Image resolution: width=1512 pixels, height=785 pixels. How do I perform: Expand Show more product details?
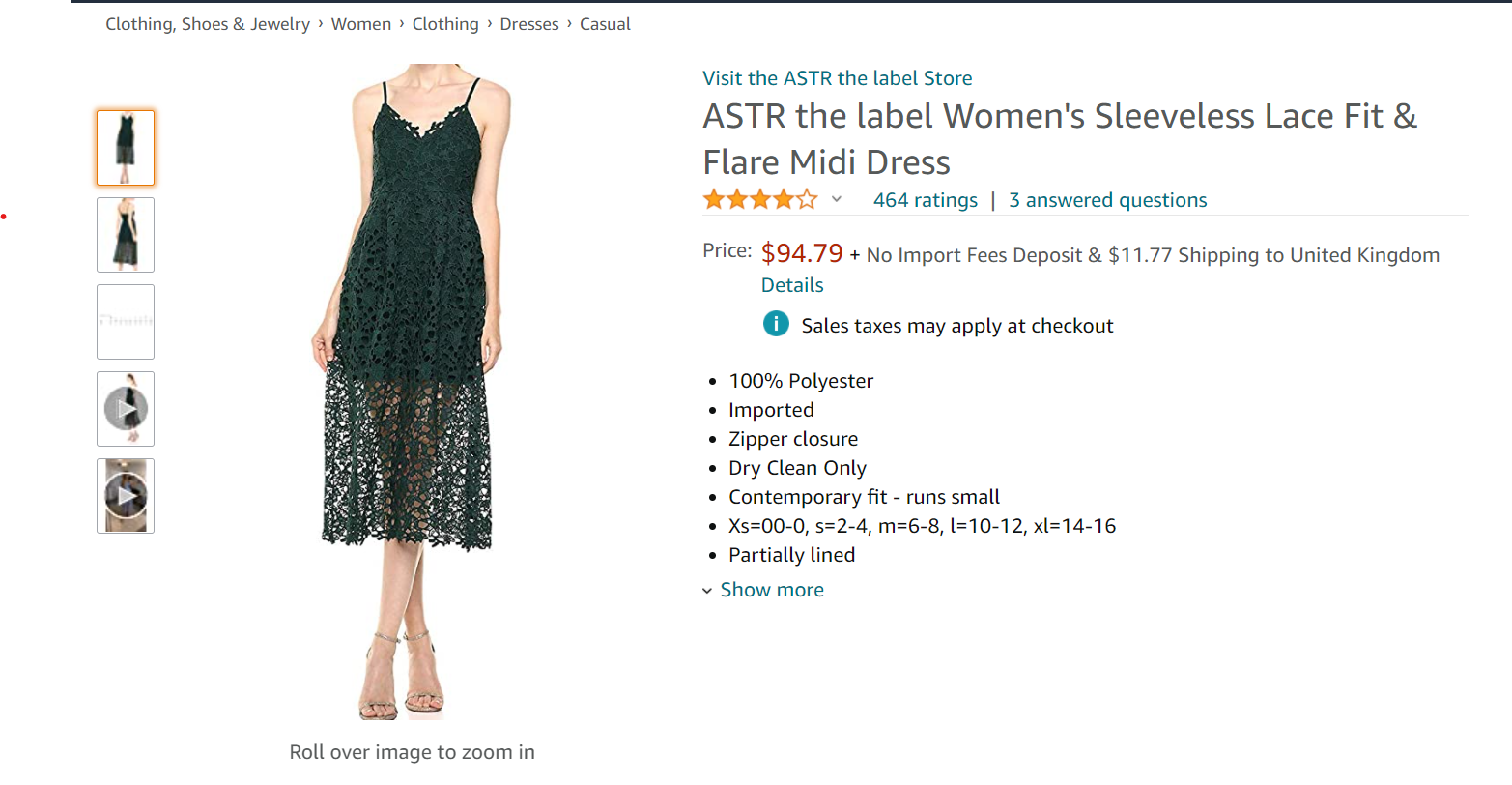pos(771,590)
